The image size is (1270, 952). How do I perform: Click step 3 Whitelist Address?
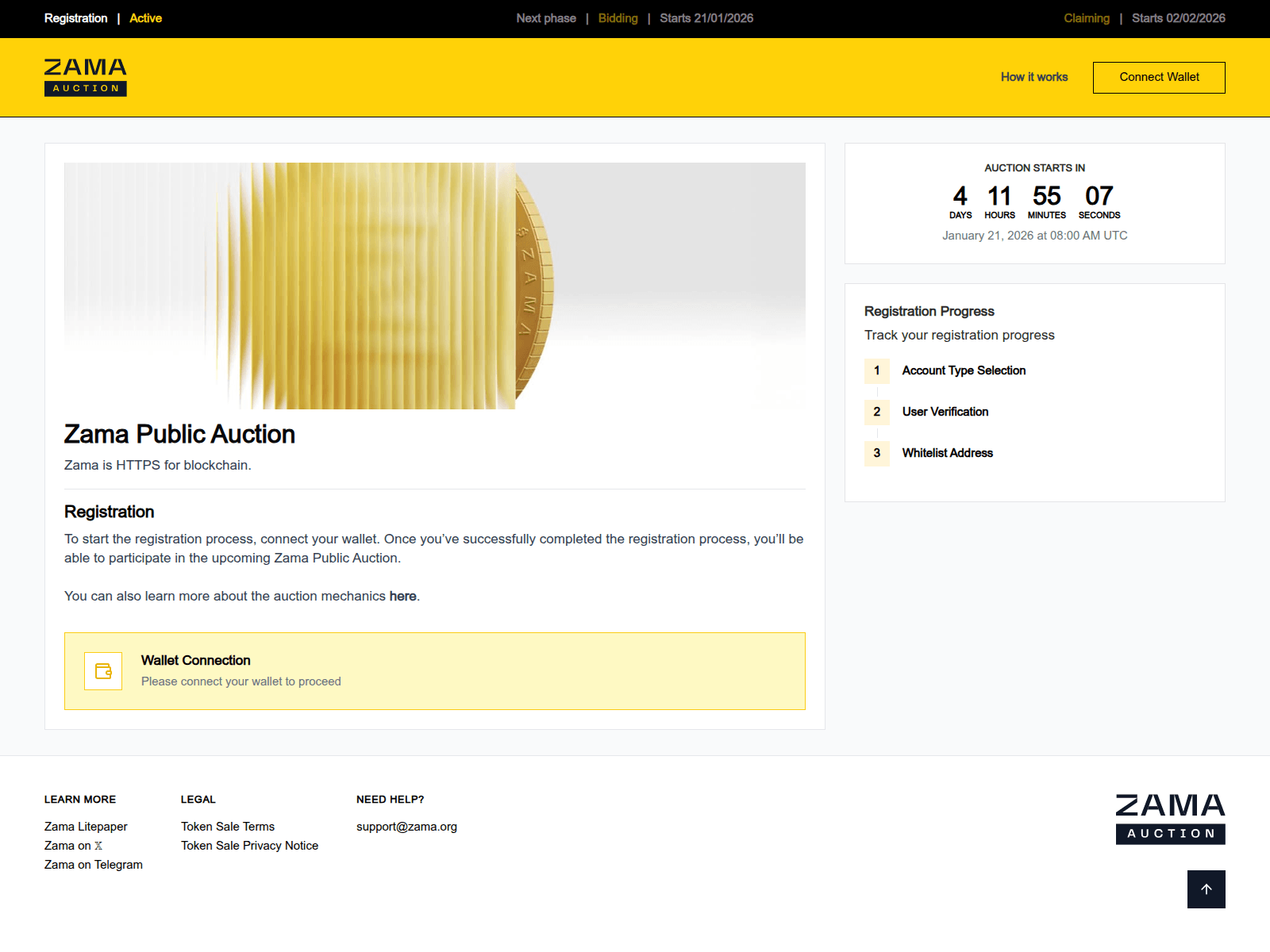pyautogui.click(x=929, y=453)
